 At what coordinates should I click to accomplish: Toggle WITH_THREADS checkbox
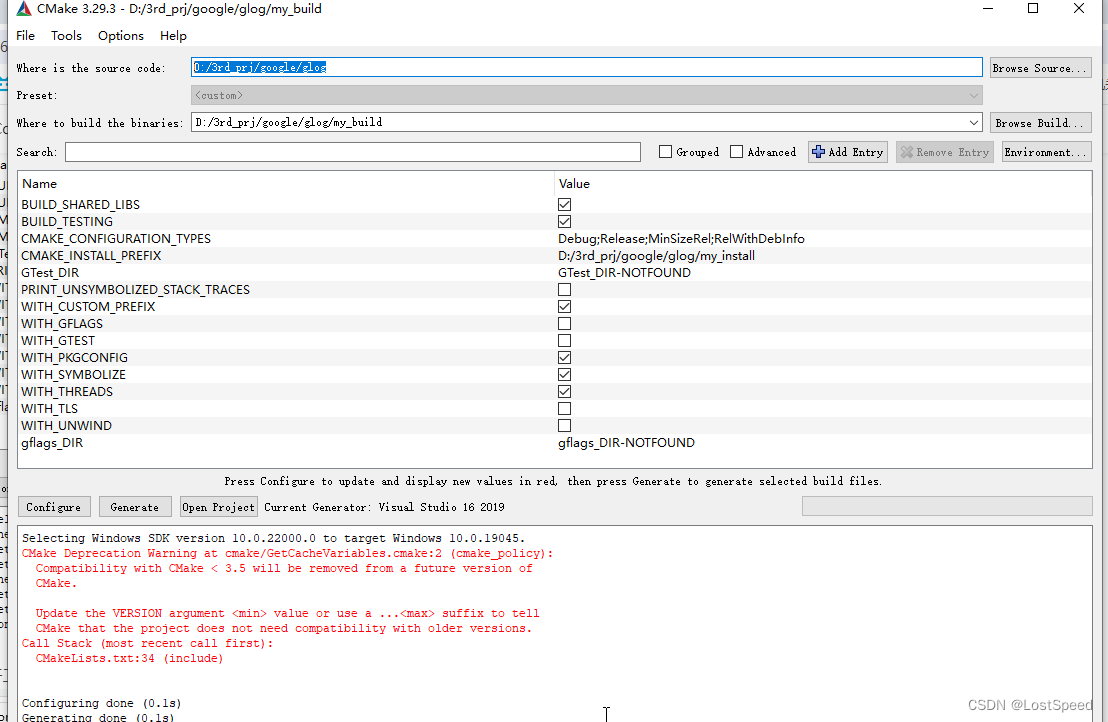(564, 391)
